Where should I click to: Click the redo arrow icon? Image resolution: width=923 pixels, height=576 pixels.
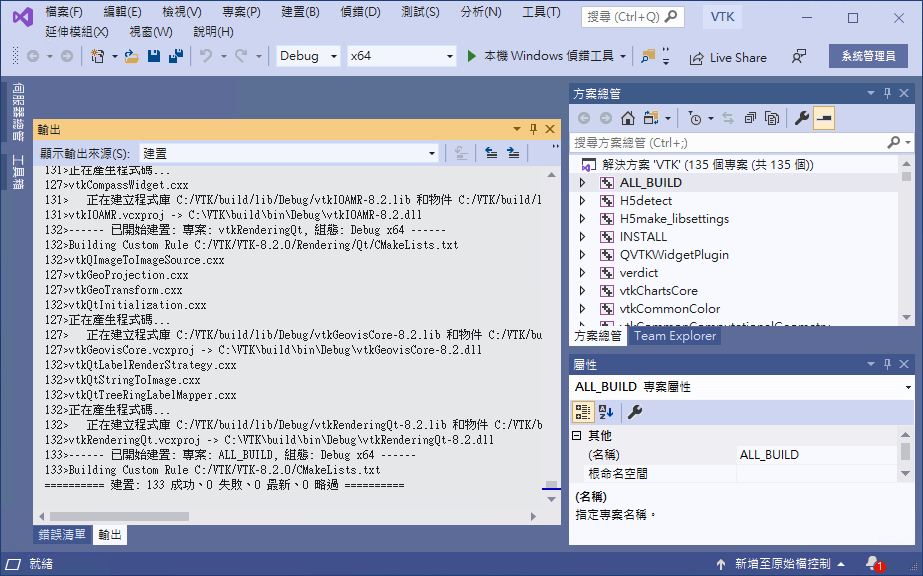pos(241,56)
